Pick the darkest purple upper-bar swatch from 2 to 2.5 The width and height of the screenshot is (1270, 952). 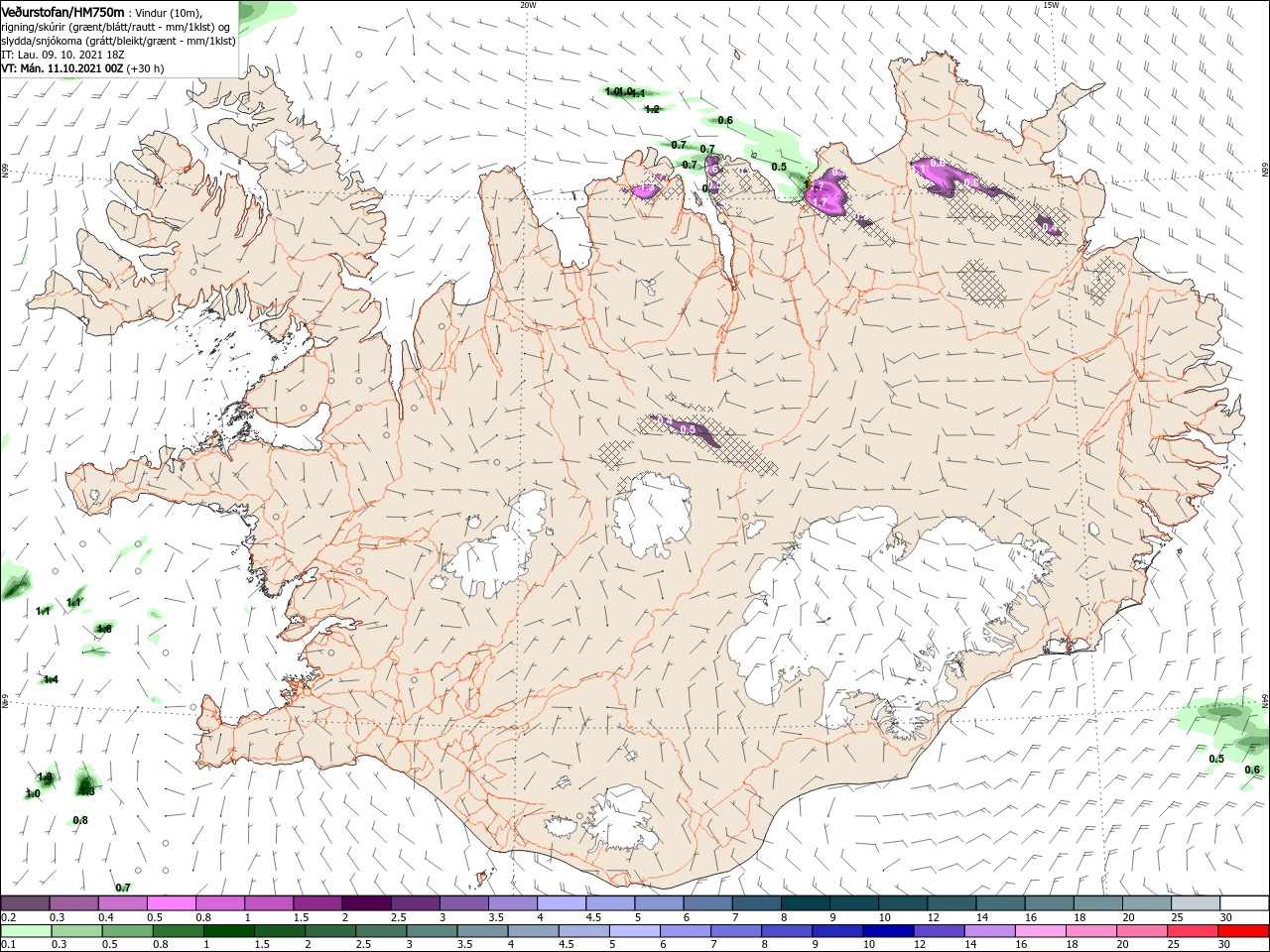[366, 903]
